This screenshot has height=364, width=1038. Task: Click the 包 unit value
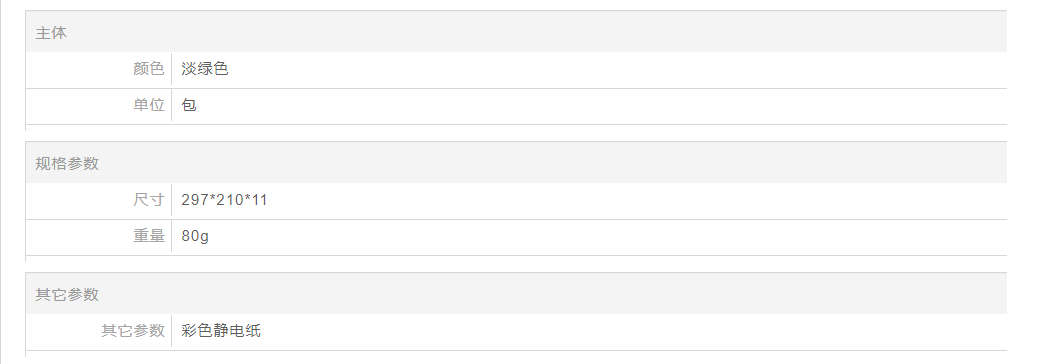(x=189, y=105)
